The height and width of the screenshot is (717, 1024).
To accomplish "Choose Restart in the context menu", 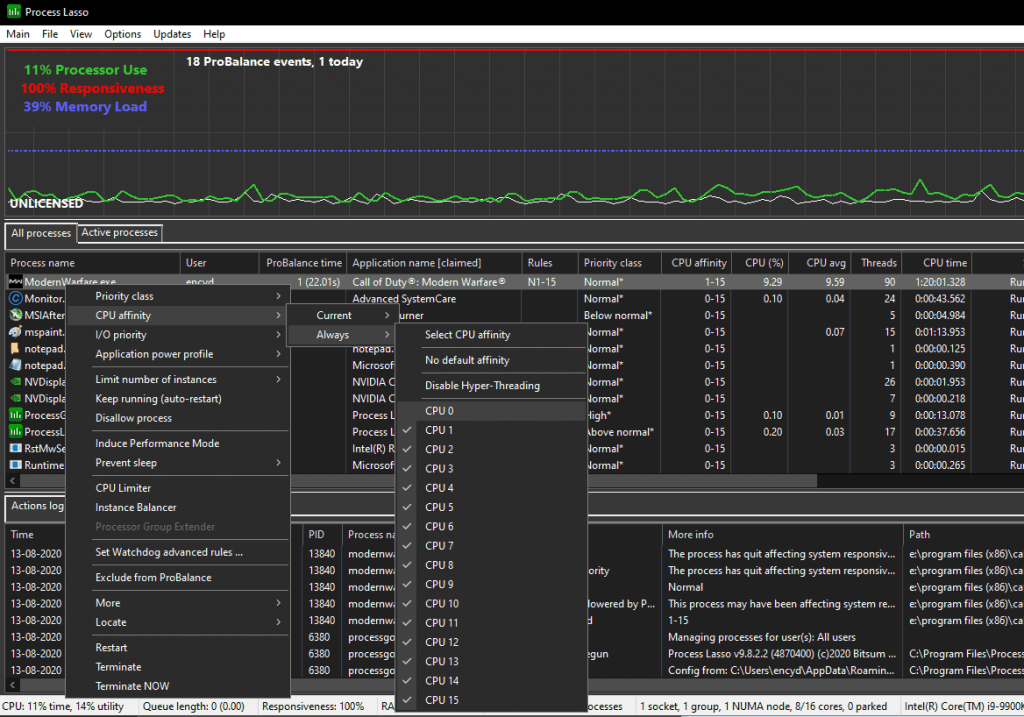I will (x=178, y=648).
